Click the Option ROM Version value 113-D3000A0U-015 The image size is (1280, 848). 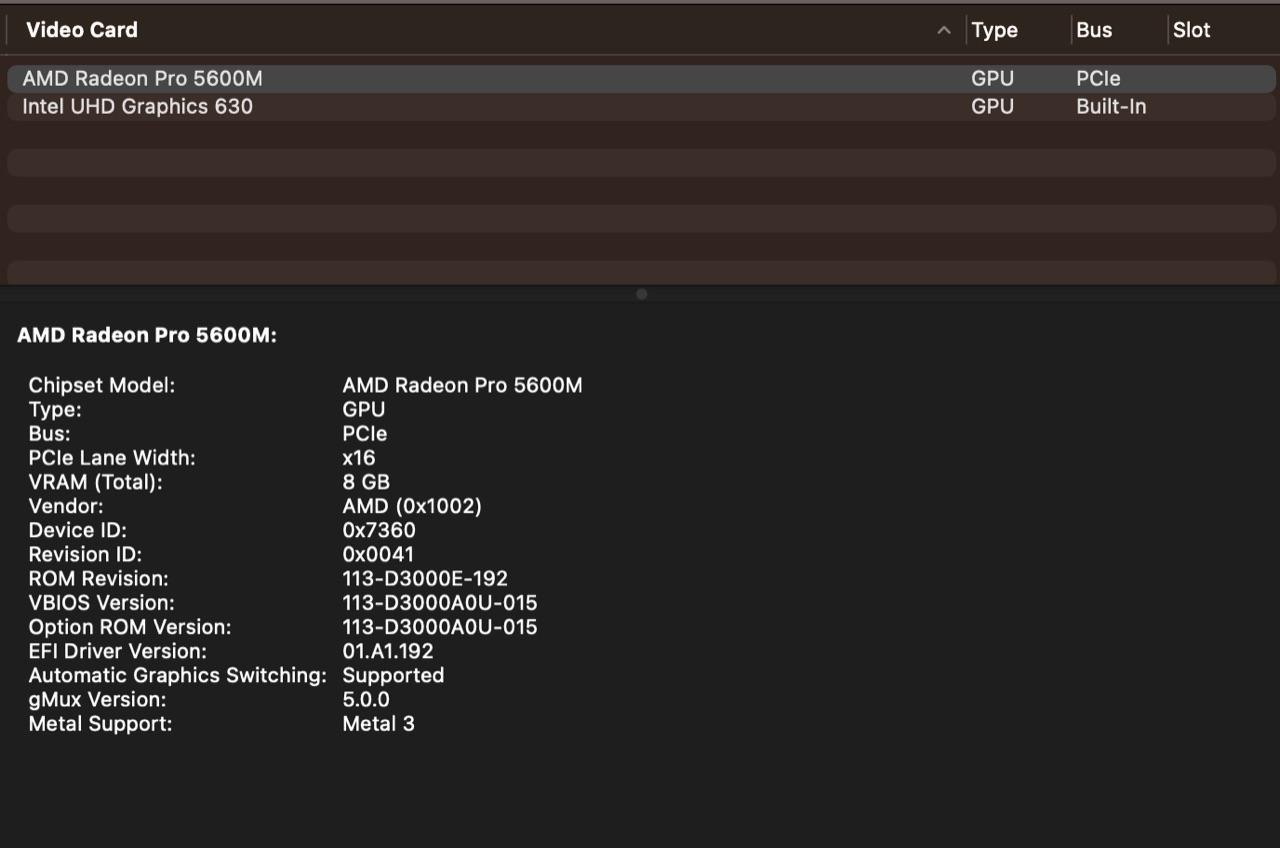pos(440,627)
